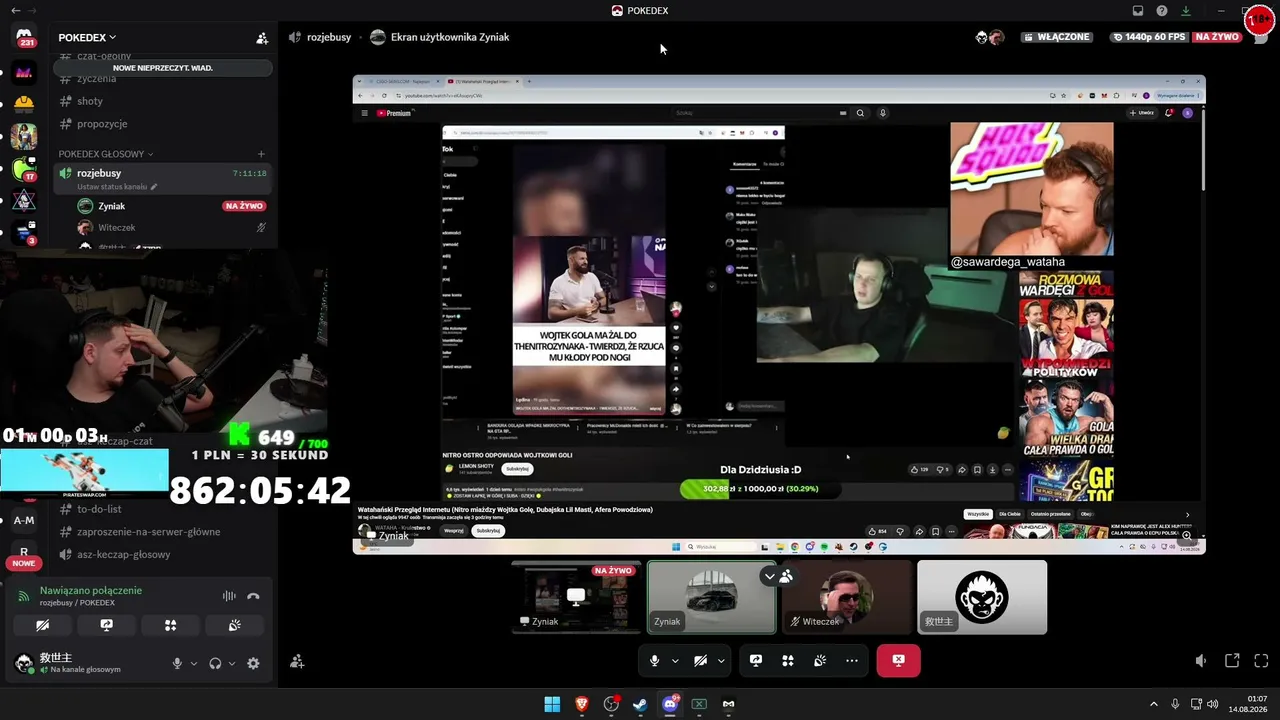Open Brave browser from taskbar
Viewport: 1280px width, 720px height.
(582, 704)
